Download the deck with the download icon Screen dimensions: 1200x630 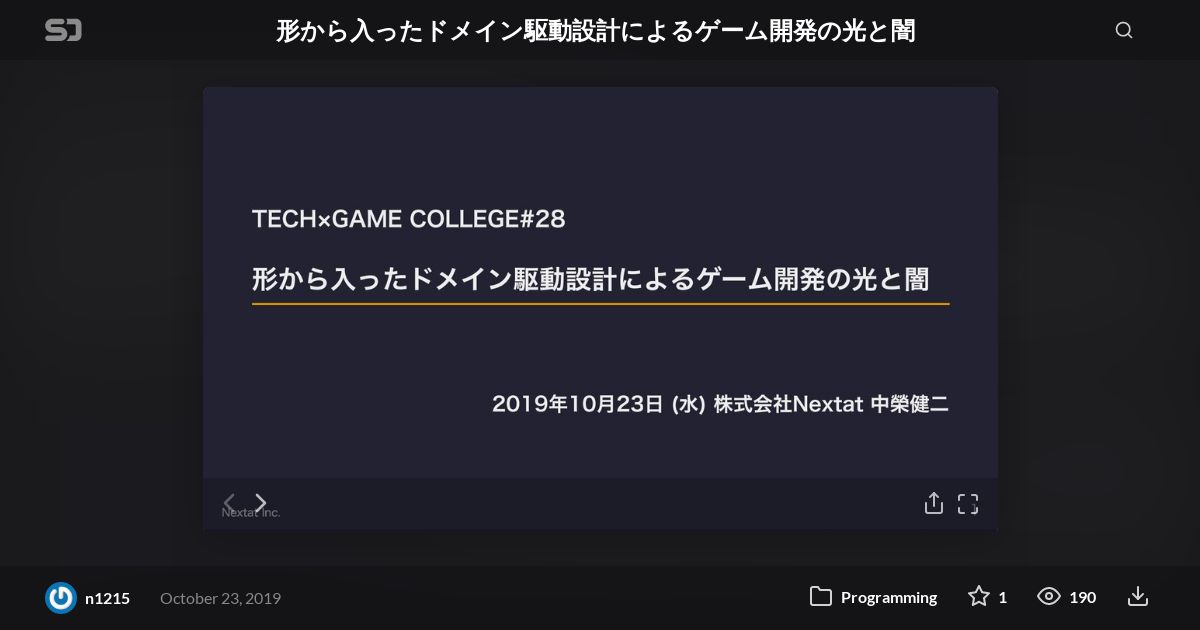click(1138, 596)
